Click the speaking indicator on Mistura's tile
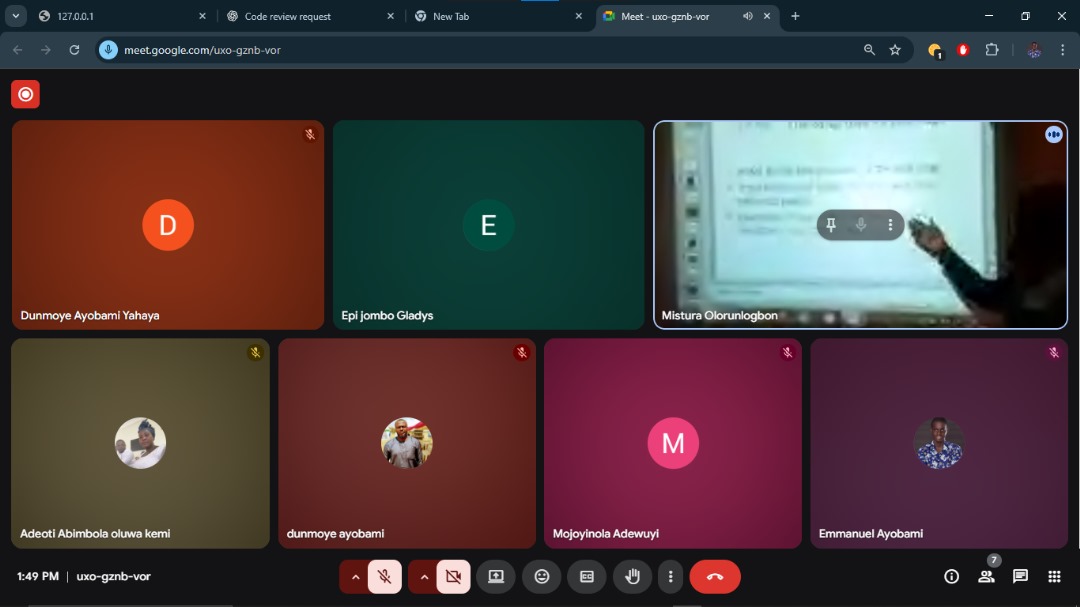Screen dimensions: 1080x607 pyautogui.click(x=1053, y=134)
